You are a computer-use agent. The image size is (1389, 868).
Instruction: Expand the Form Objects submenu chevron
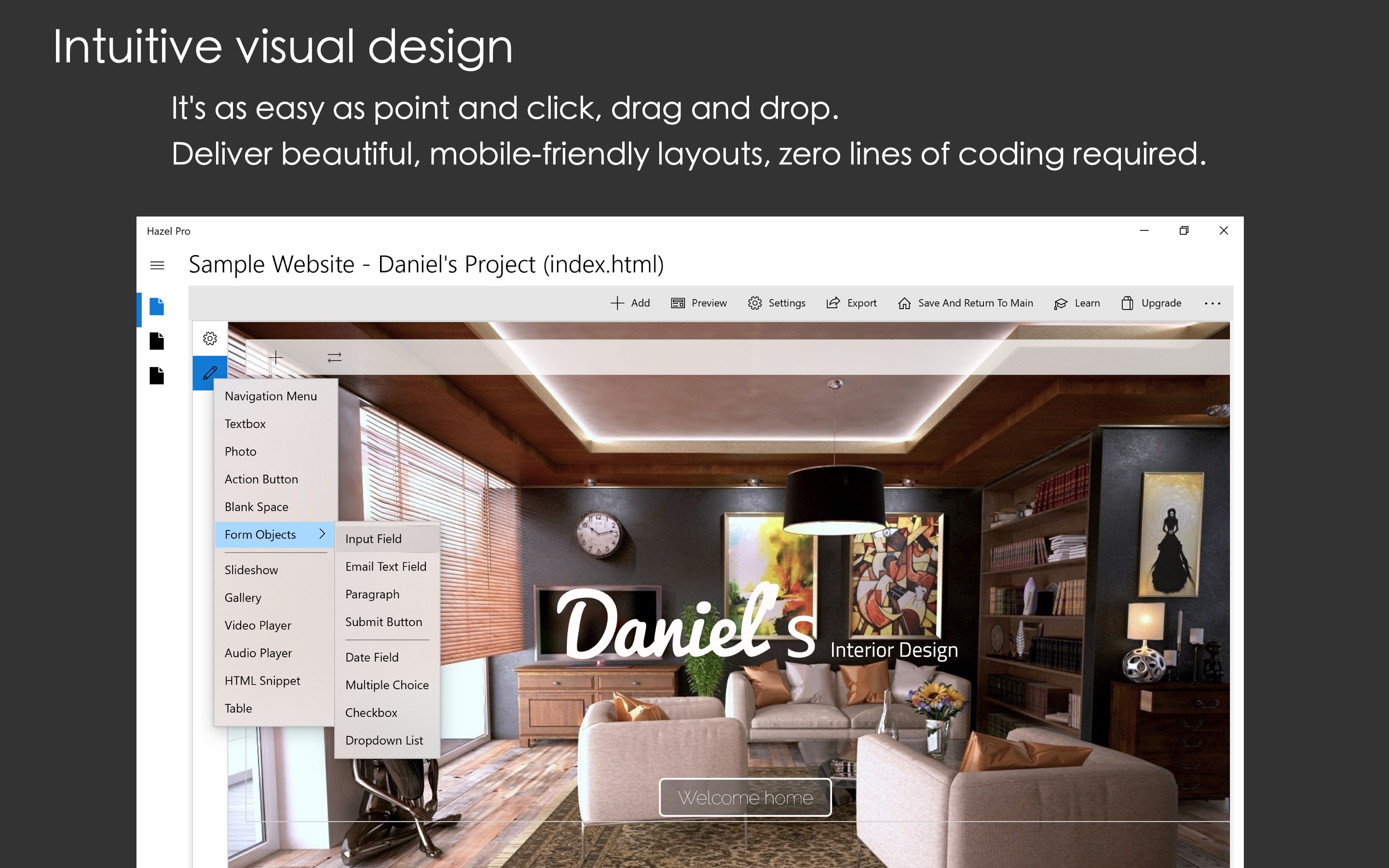322,534
